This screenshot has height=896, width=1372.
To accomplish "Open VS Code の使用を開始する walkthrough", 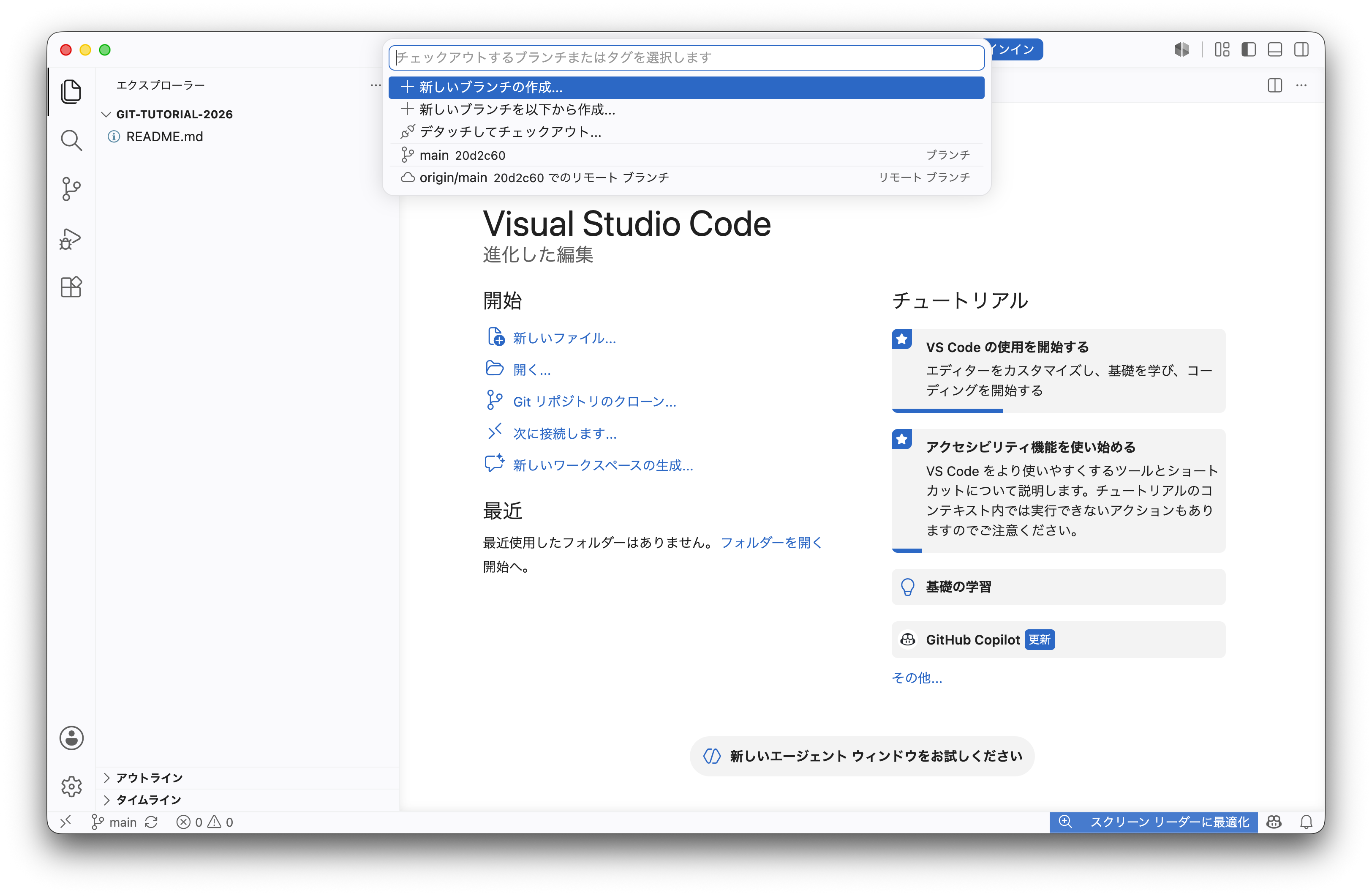I will click(x=1059, y=370).
